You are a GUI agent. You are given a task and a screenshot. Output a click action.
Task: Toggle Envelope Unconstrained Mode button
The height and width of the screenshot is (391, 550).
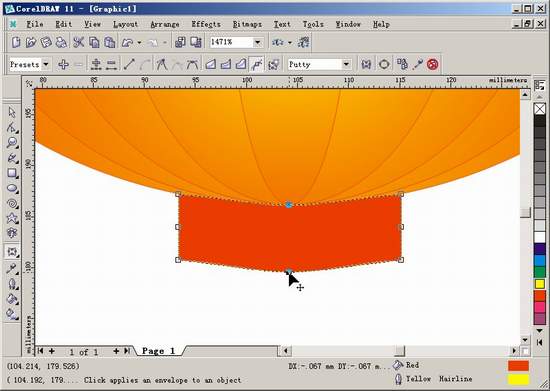point(257,65)
